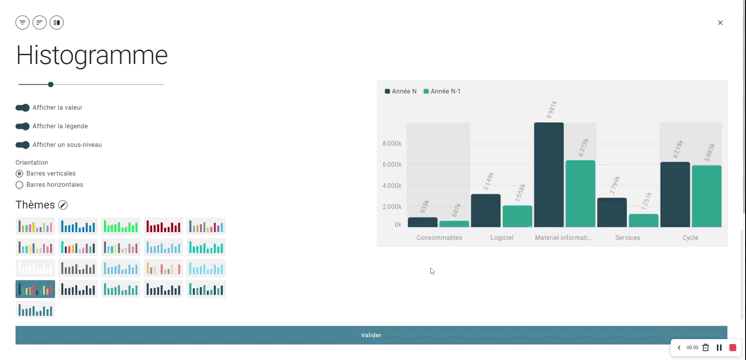Toggle Afficher la légende switch
The width and height of the screenshot is (746, 360).
coord(22,126)
